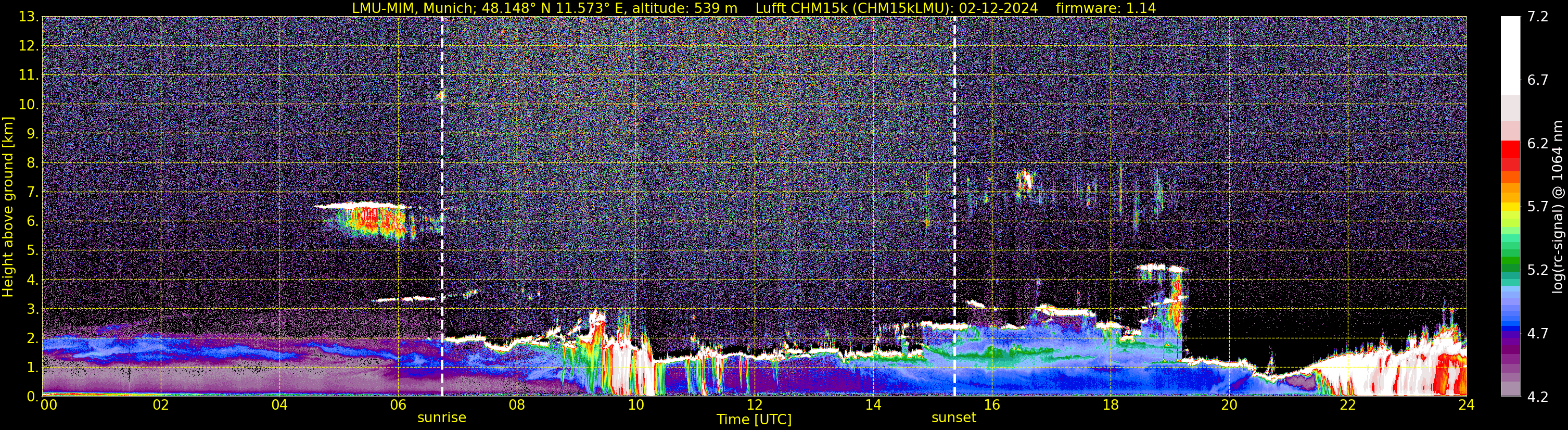Screen dimensions: 1568x430
Task: Click the height axis tick label 10
Action: click(x=29, y=105)
